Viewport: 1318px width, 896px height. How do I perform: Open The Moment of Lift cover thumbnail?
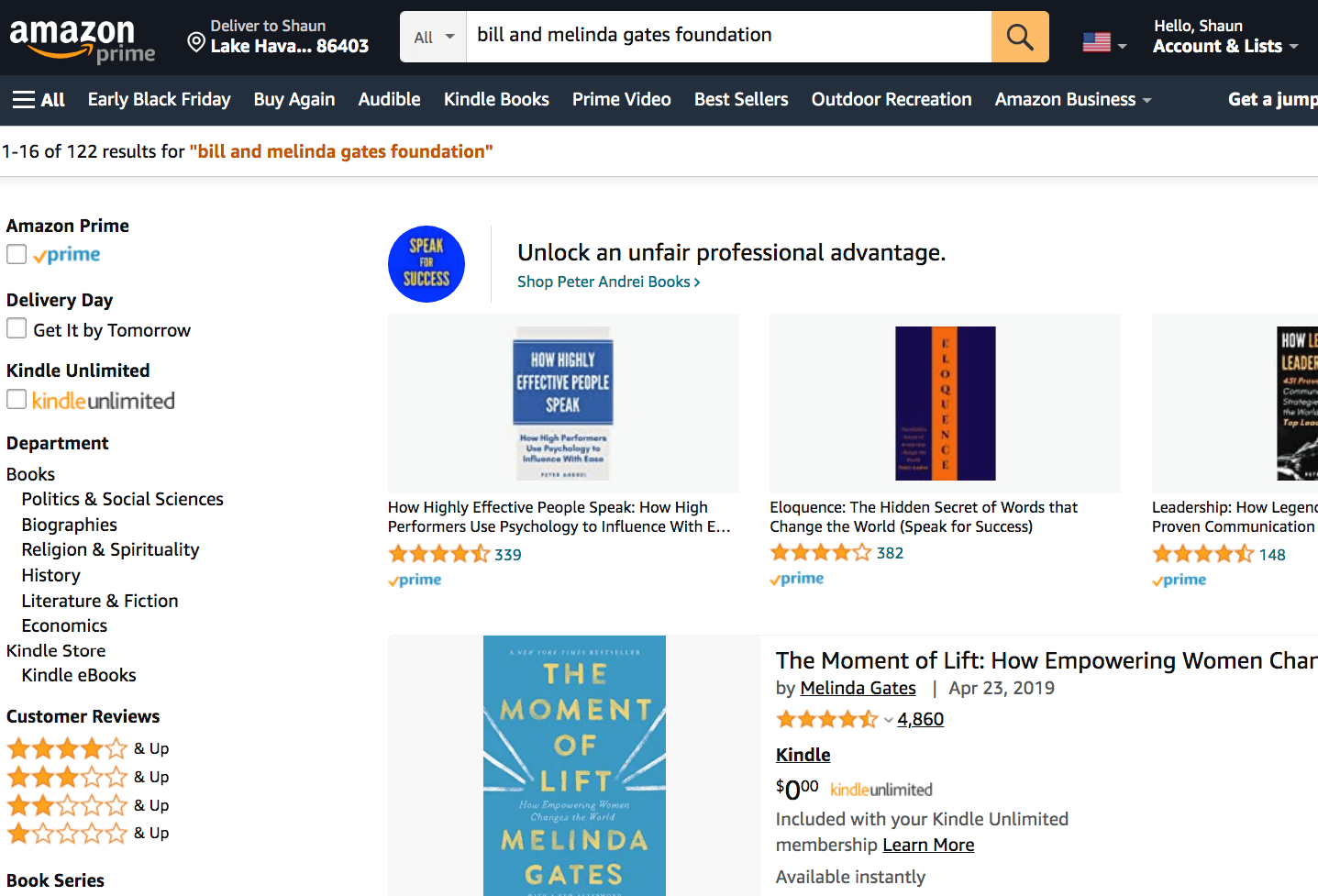point(574,766)
